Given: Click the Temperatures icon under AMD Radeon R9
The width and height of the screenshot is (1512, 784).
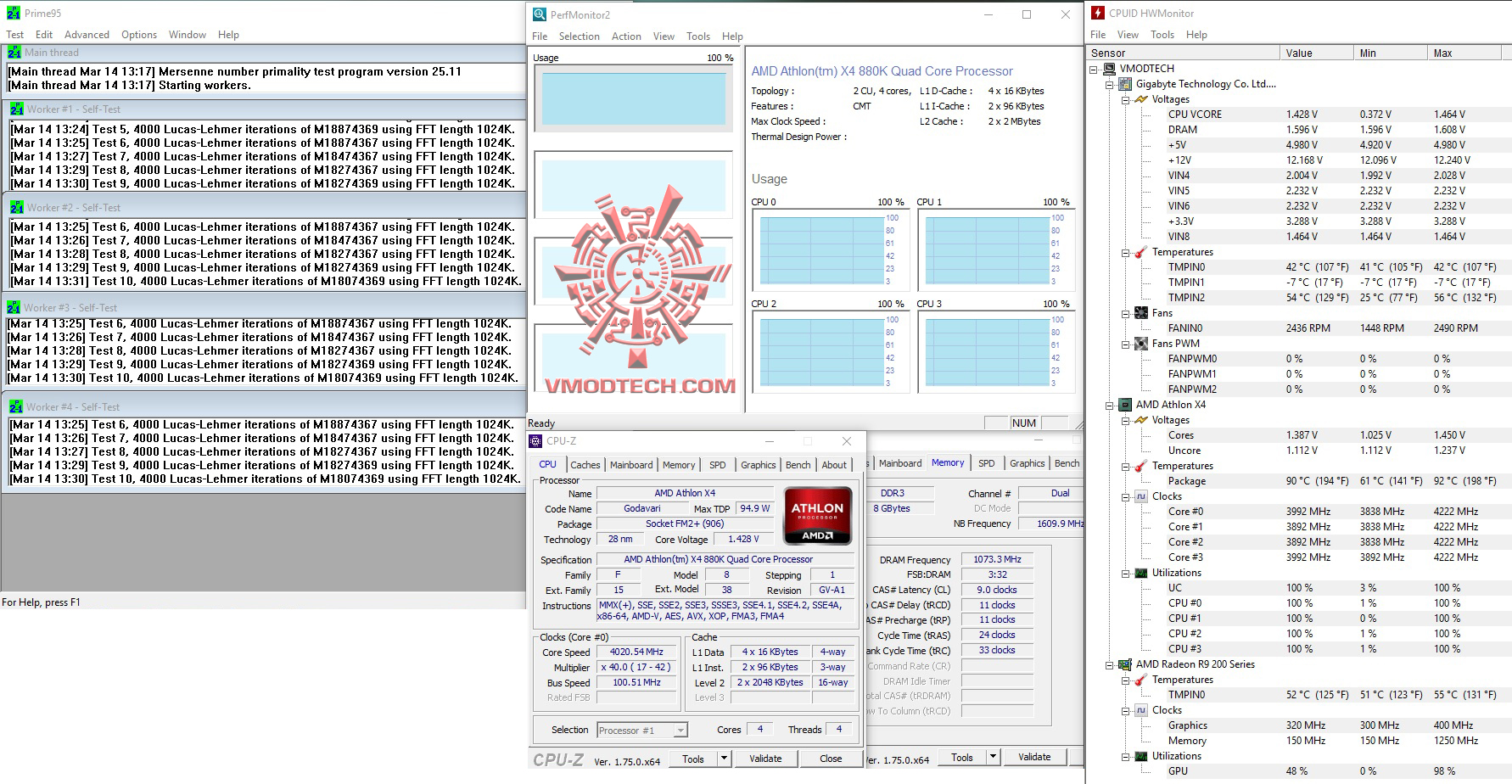Looking at the screenshot, I should (x=1141, y=680).
